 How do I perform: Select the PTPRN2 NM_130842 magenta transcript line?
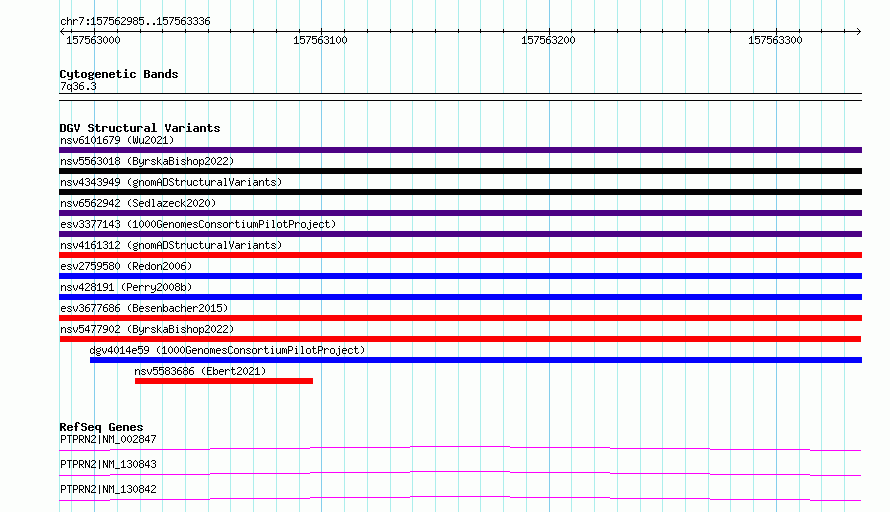click(x=460, y=498)
